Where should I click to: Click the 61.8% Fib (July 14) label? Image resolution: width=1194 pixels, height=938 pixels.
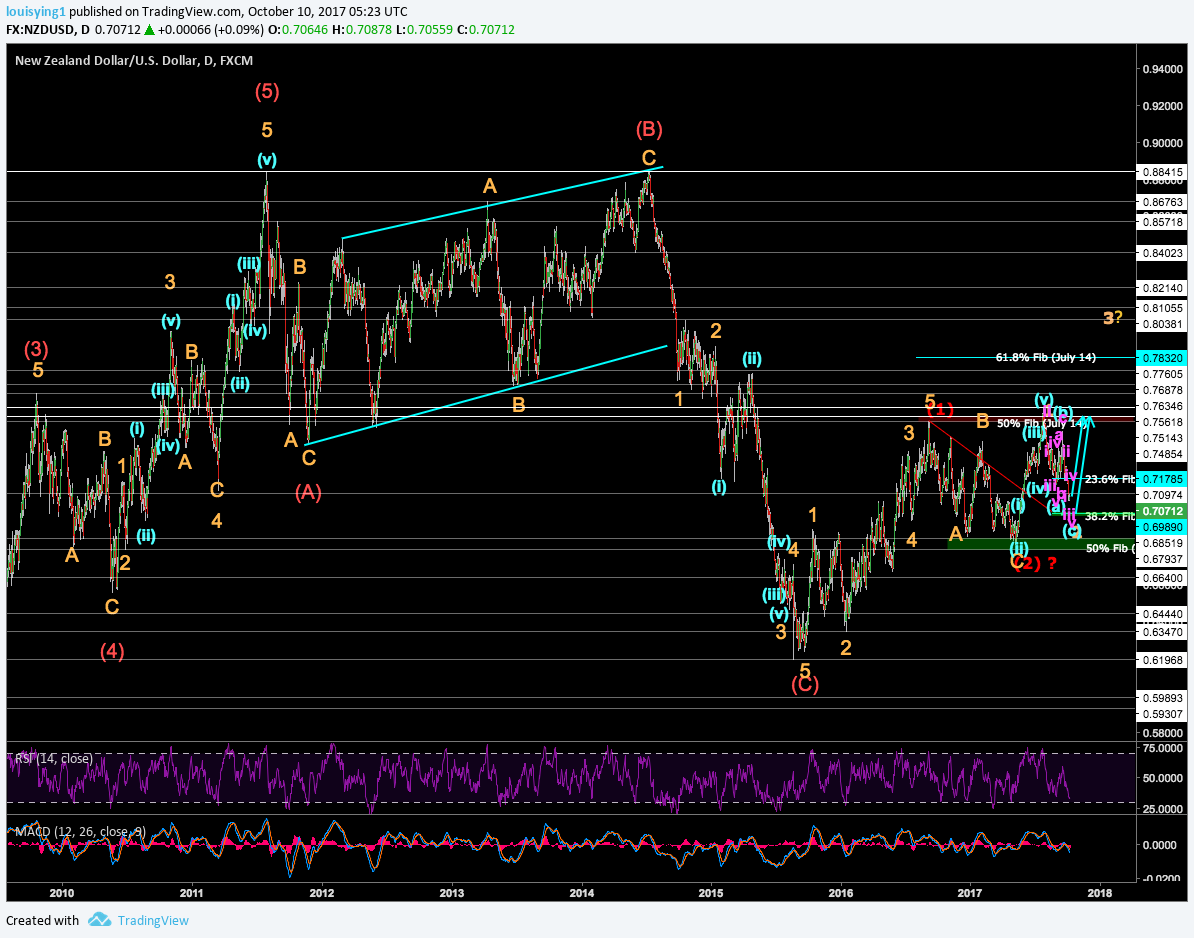coord(1046,357)
